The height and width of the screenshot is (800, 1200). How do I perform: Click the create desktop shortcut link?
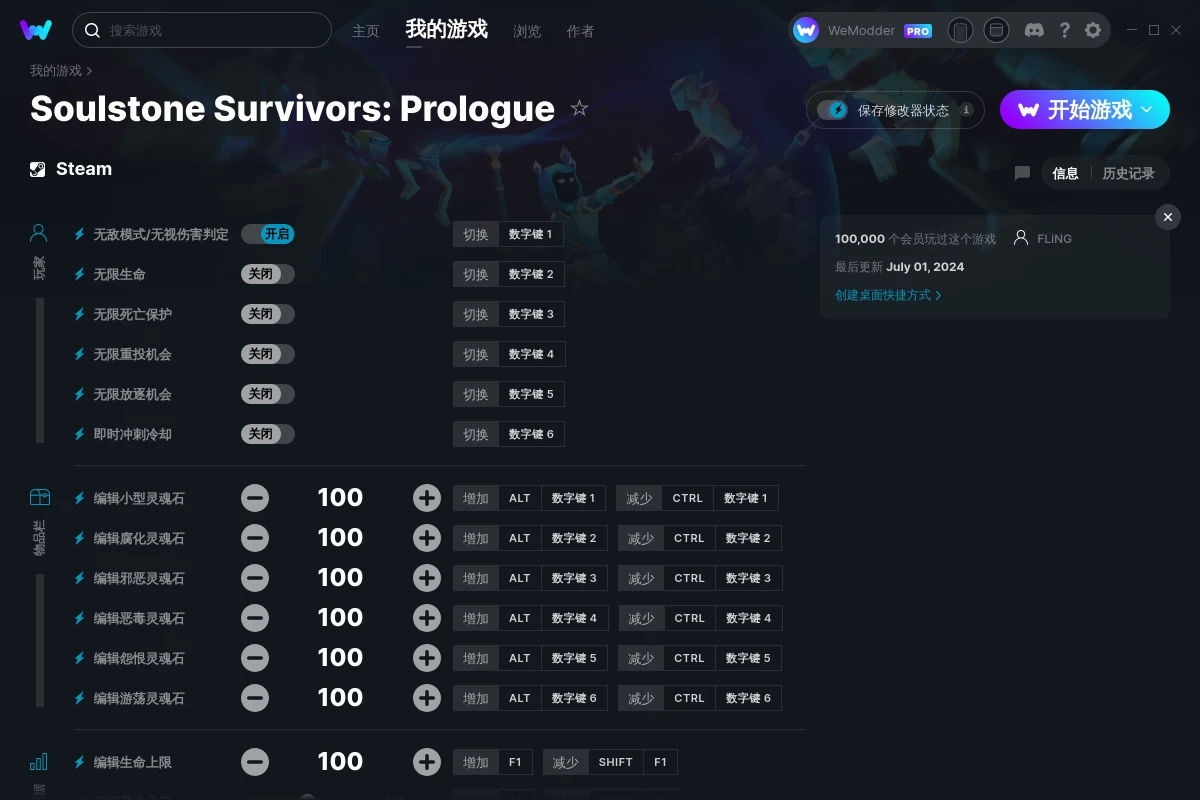[888, 295]
